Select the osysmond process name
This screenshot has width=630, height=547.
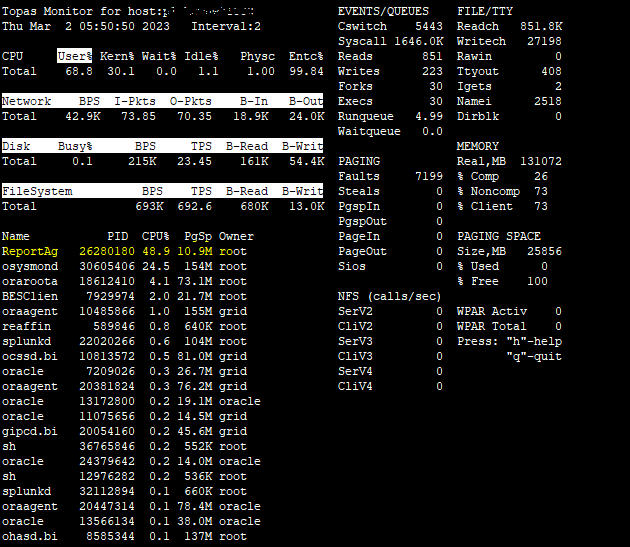[x=30, y=267]
